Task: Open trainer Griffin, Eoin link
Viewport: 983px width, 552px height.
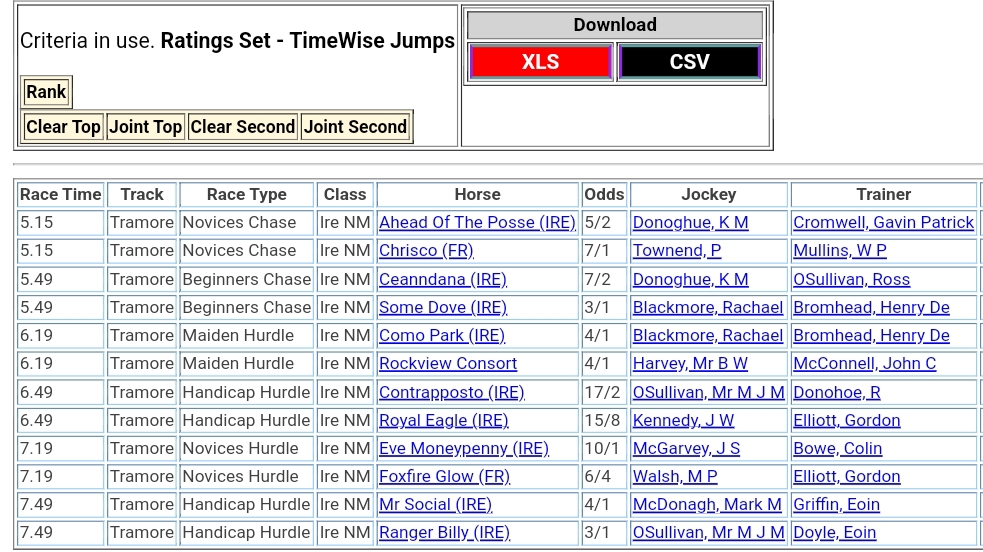Action: pyautogui.click(x=836, y=504)
